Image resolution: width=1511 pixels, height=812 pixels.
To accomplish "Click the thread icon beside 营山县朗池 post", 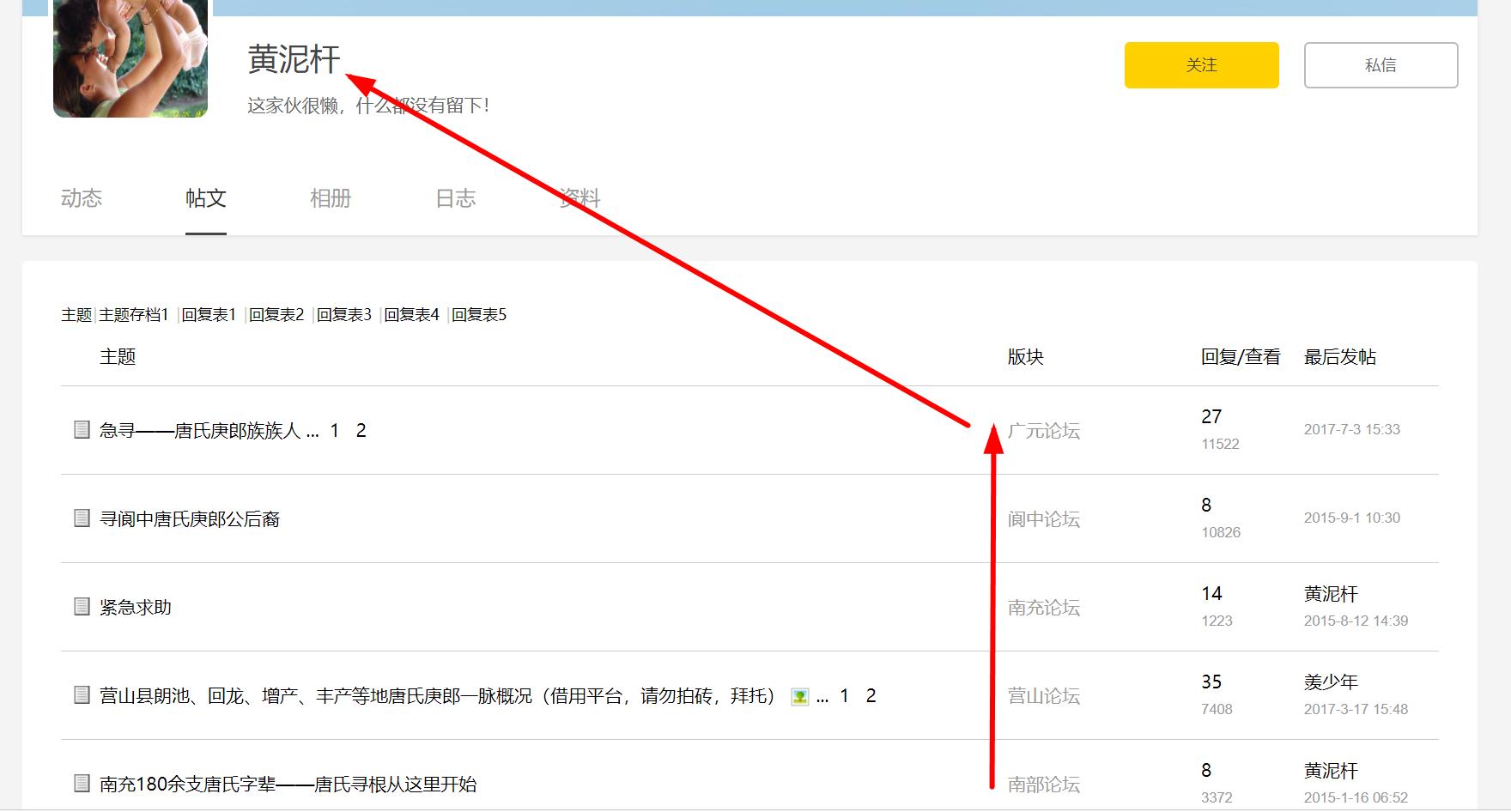I will 82,695.
